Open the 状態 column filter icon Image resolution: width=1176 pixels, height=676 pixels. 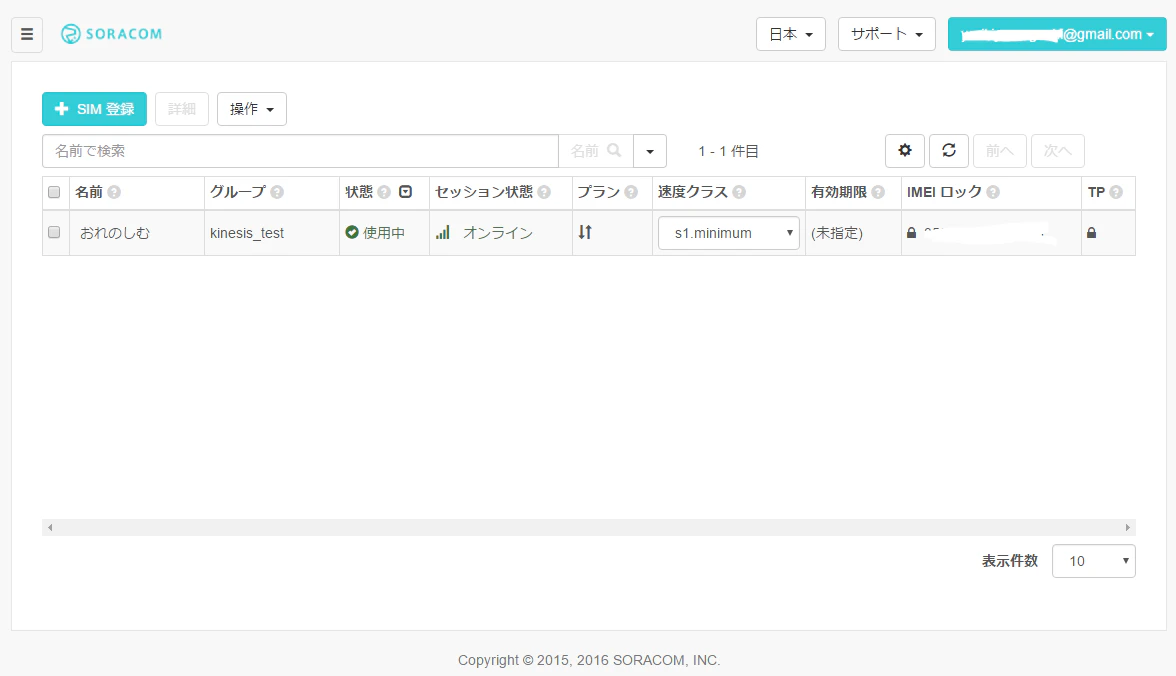click(x=406, y=192)
